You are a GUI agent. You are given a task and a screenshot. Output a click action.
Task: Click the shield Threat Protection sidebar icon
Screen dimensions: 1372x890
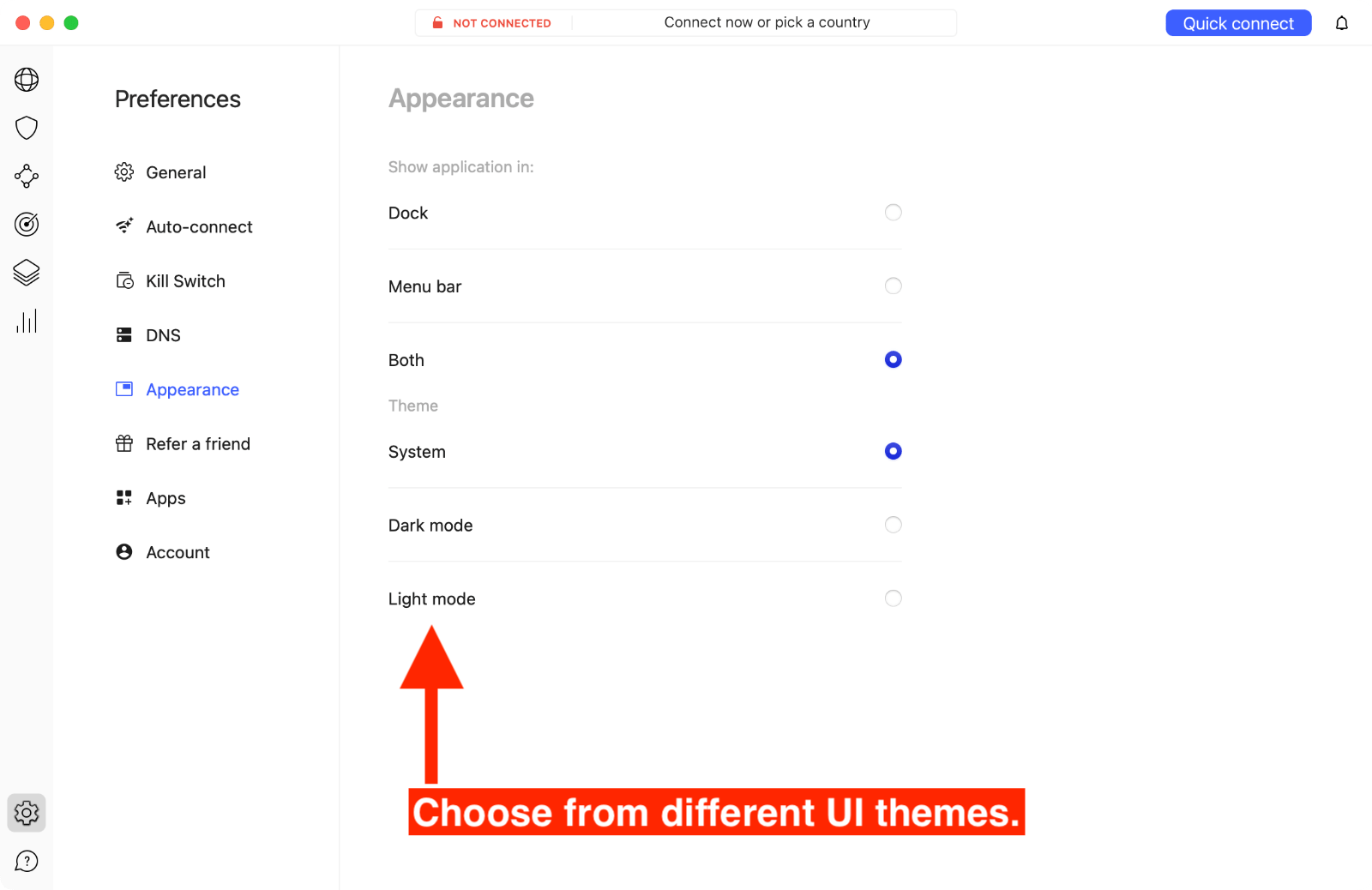coord(27,128)
